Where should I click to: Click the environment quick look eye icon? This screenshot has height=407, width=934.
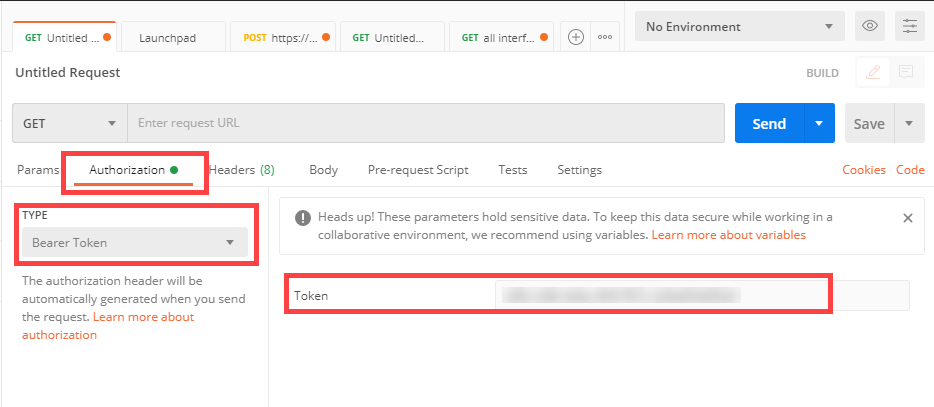click(870, 26)
